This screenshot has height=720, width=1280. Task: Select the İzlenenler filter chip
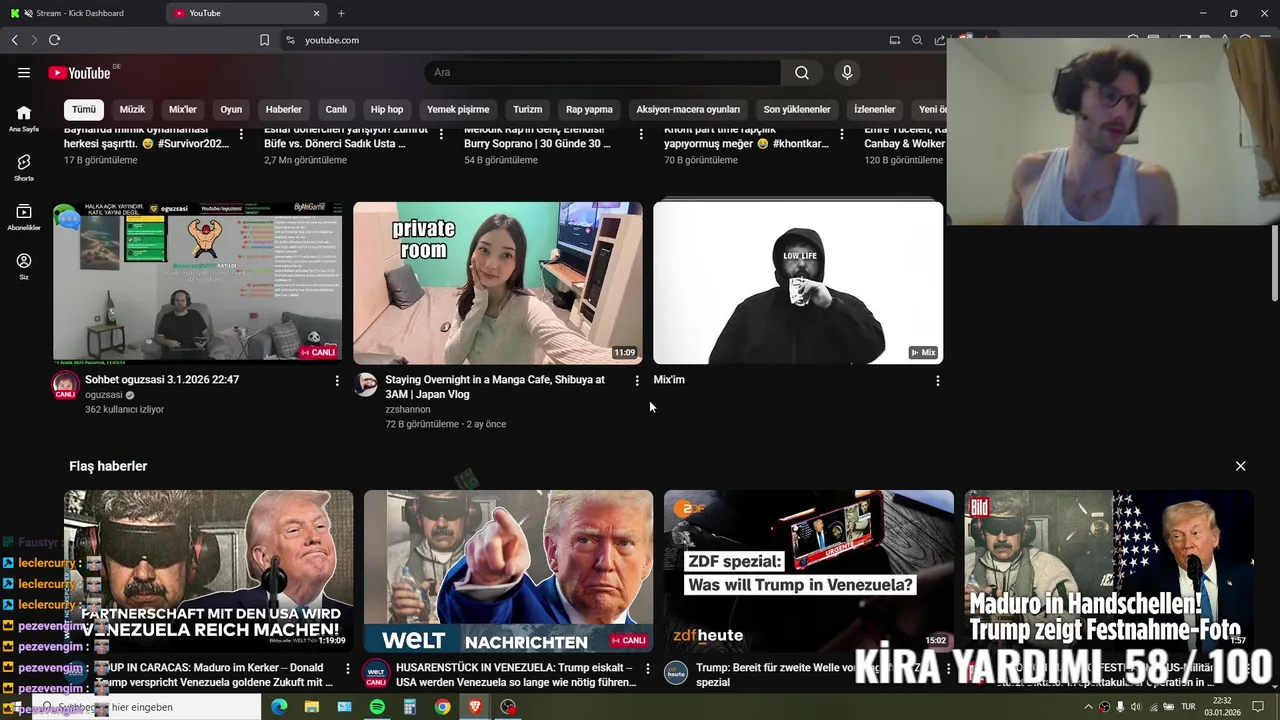(x=875, y=110)
